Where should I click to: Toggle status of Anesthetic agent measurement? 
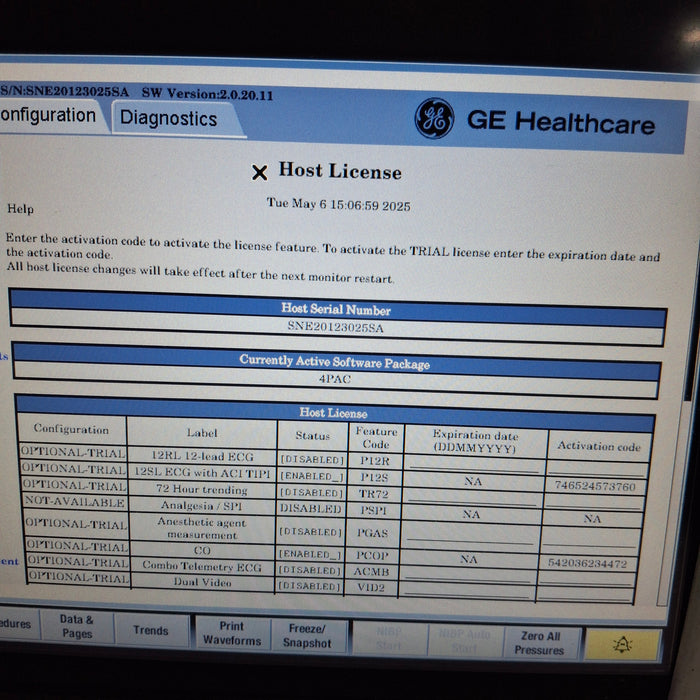coord(310,532)
